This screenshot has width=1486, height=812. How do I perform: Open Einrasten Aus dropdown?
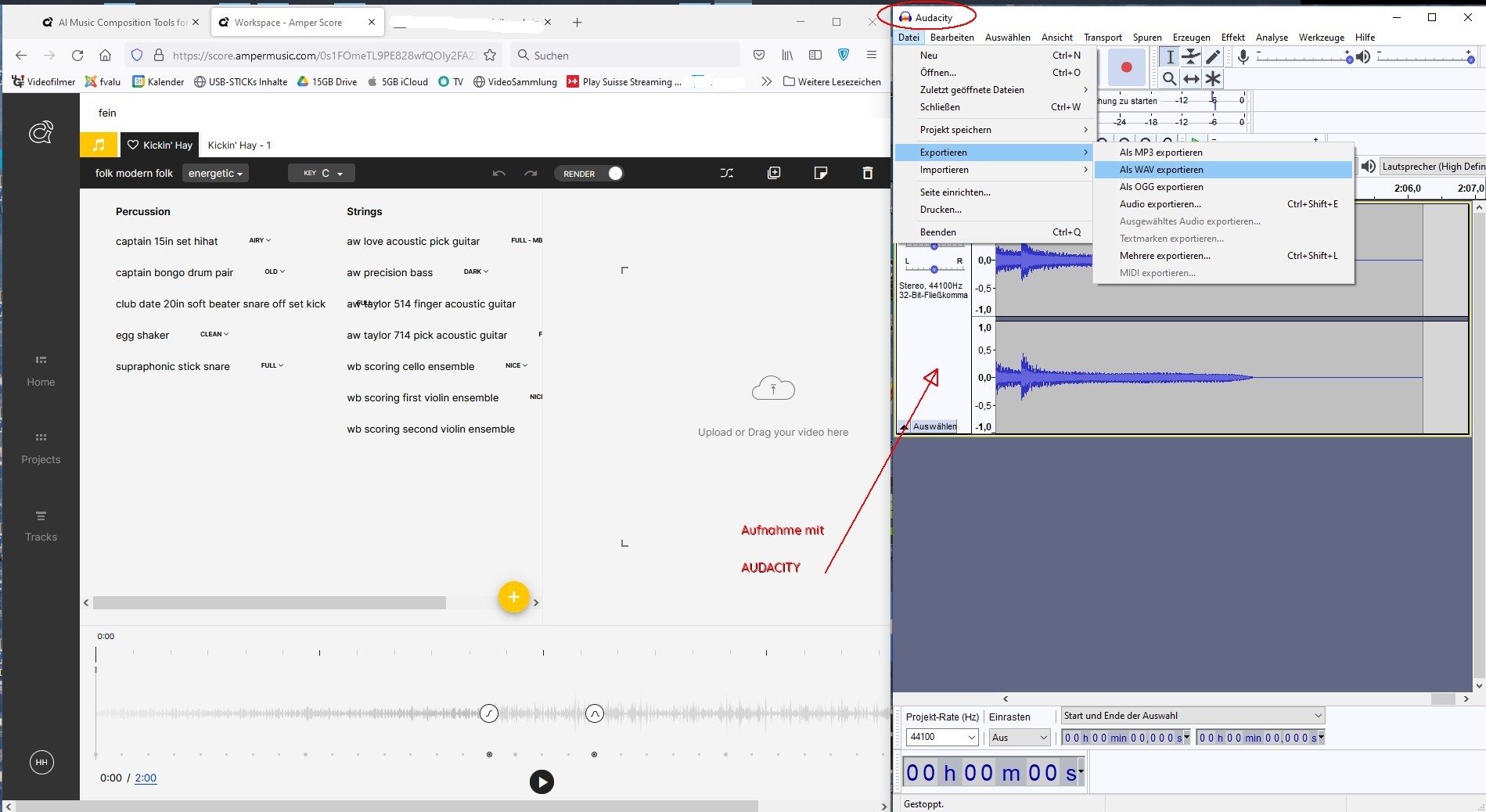1019,737
